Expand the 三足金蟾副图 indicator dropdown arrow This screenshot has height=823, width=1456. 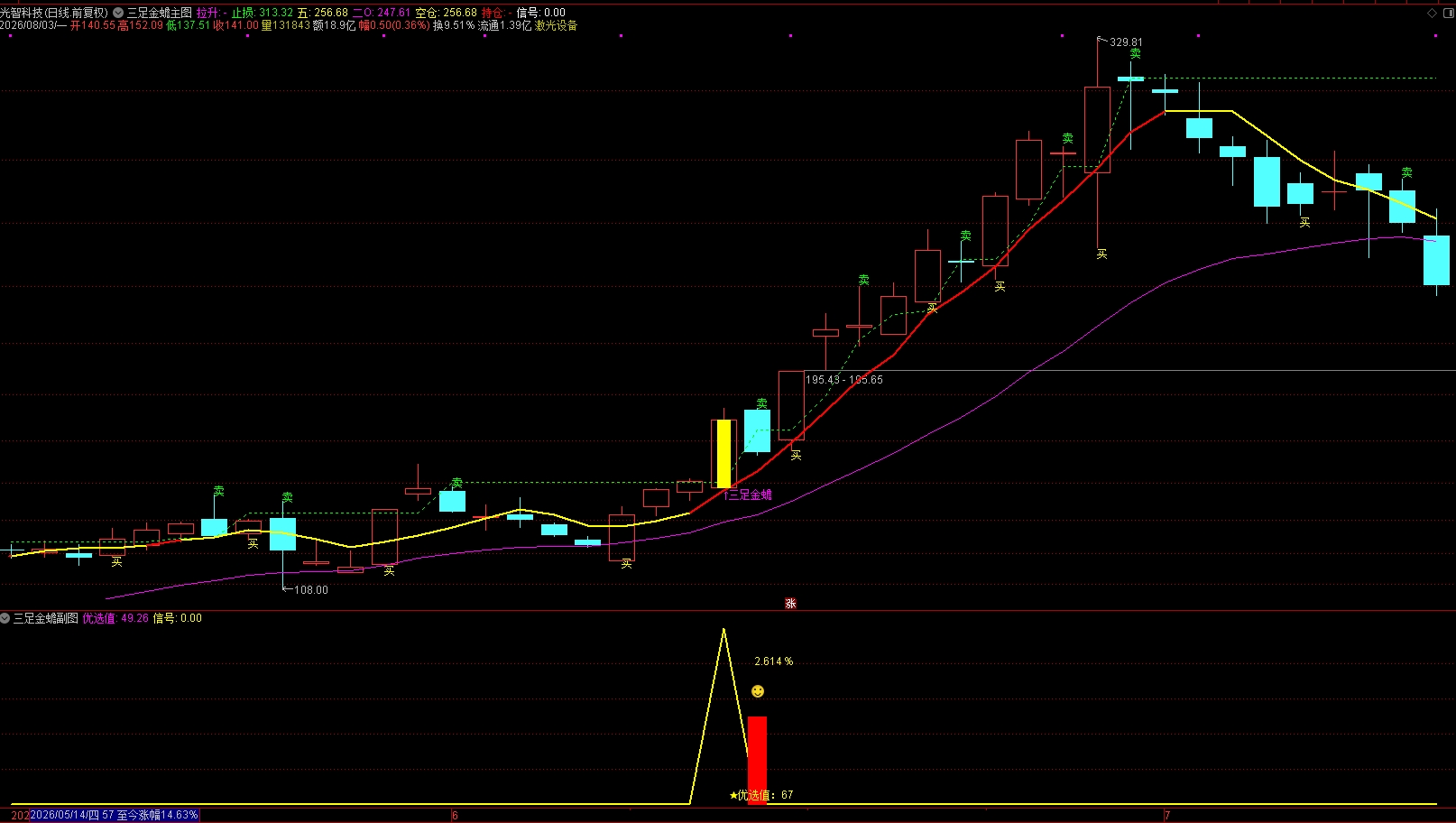point(5,618)
